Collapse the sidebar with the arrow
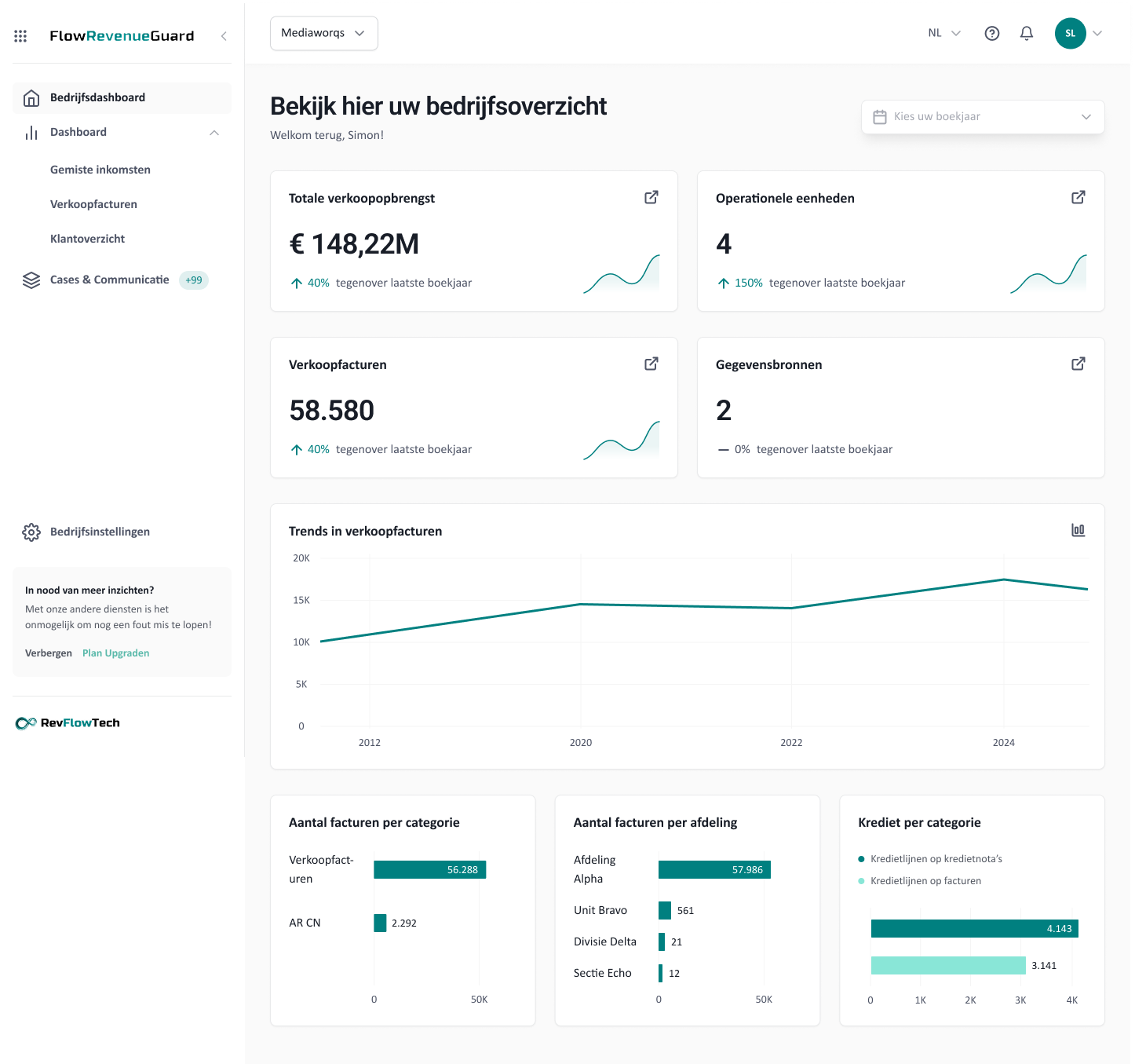This screenshot has width=1135, height=1064. pos(224,36)
